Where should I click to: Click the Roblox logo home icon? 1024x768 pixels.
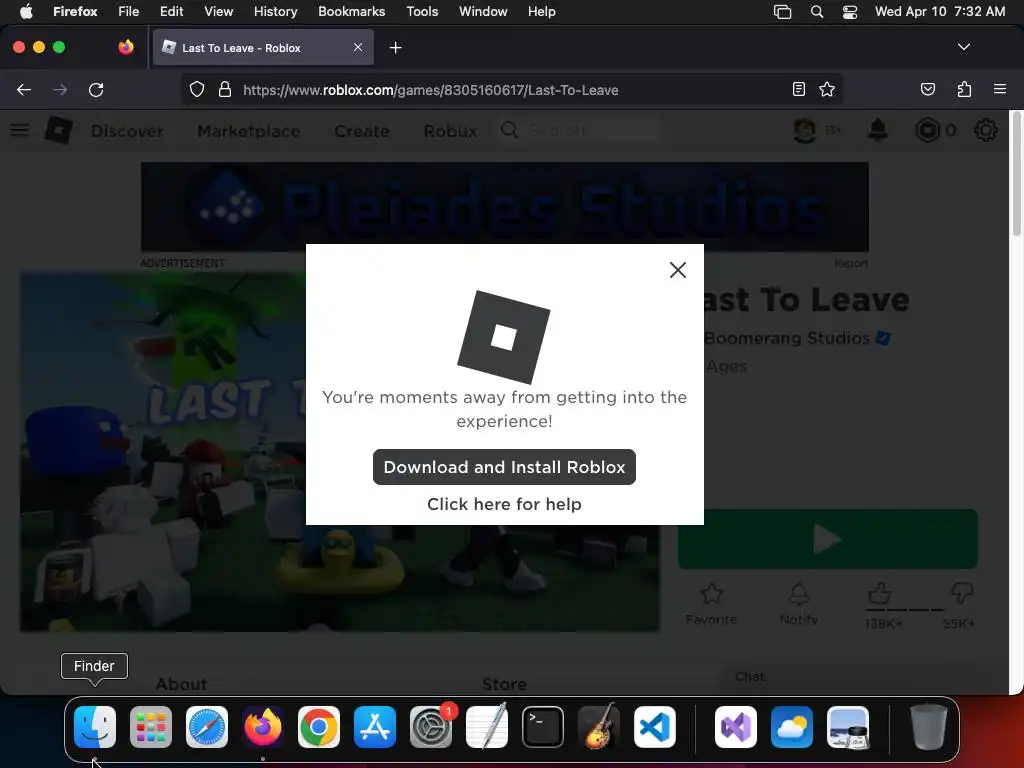(x=58, y=130)
